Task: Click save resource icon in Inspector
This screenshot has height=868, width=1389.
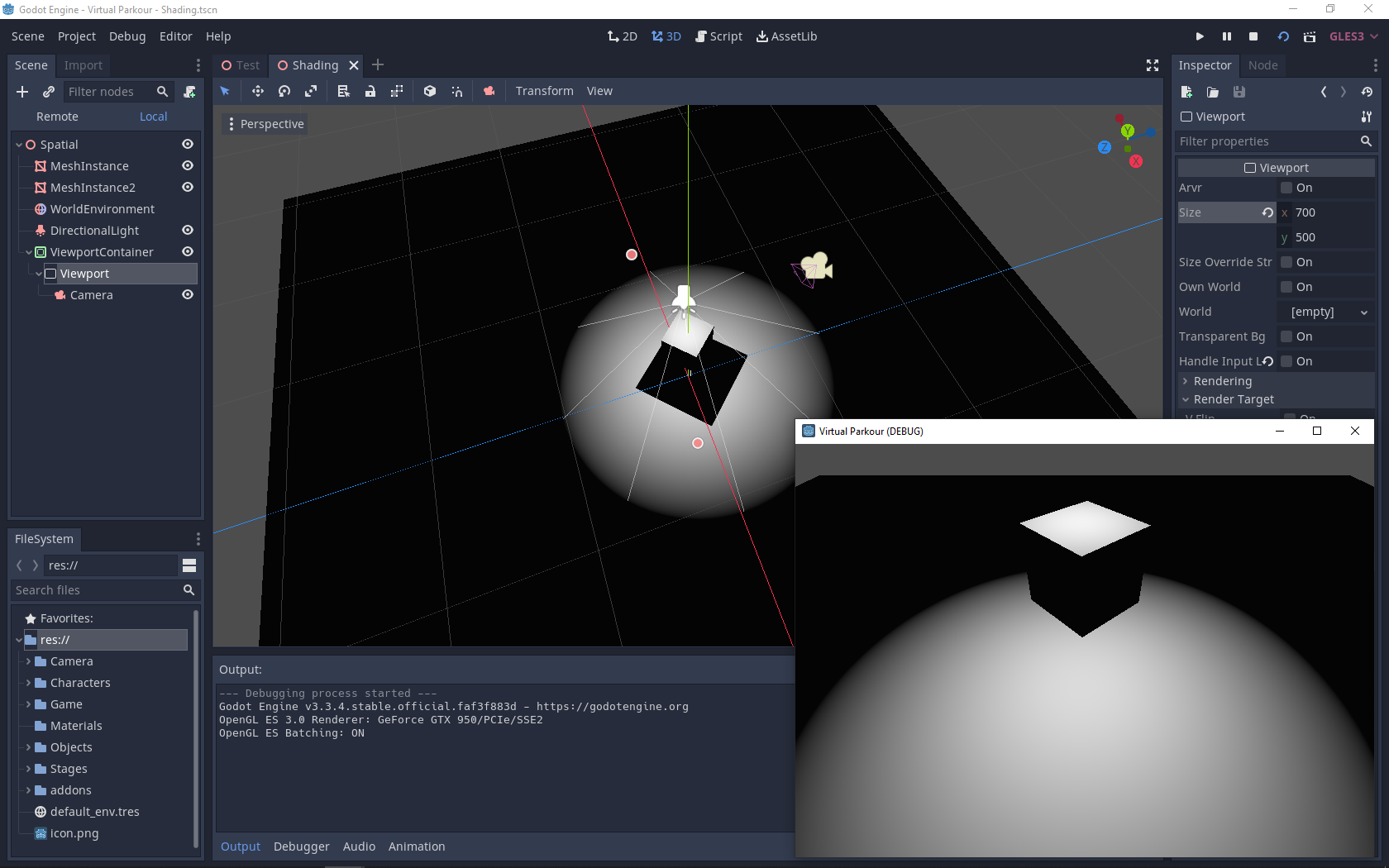Action: click(x=1239, y=92)
